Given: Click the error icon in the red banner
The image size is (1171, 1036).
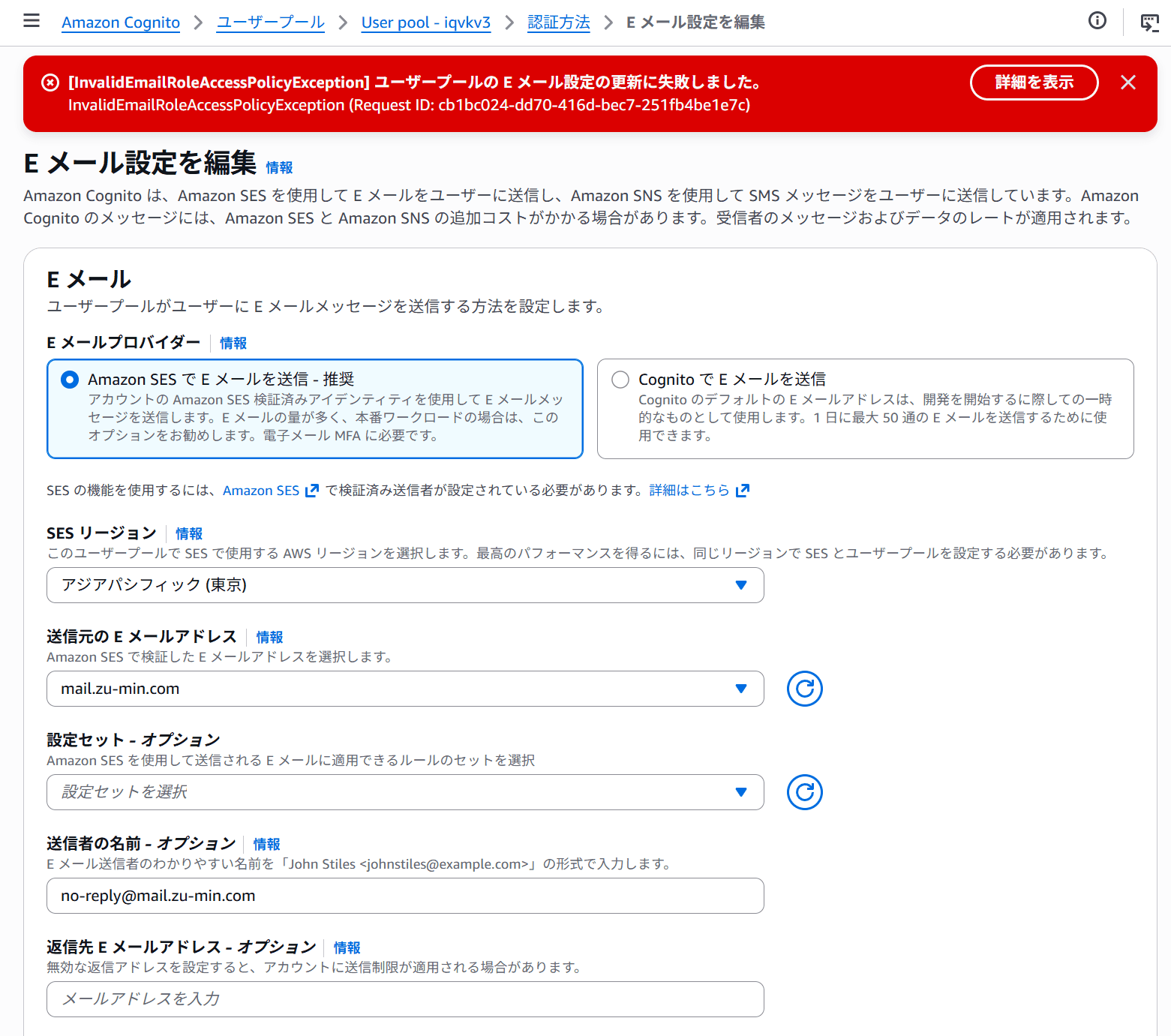Looking at the screenshot, I should 50,83.
